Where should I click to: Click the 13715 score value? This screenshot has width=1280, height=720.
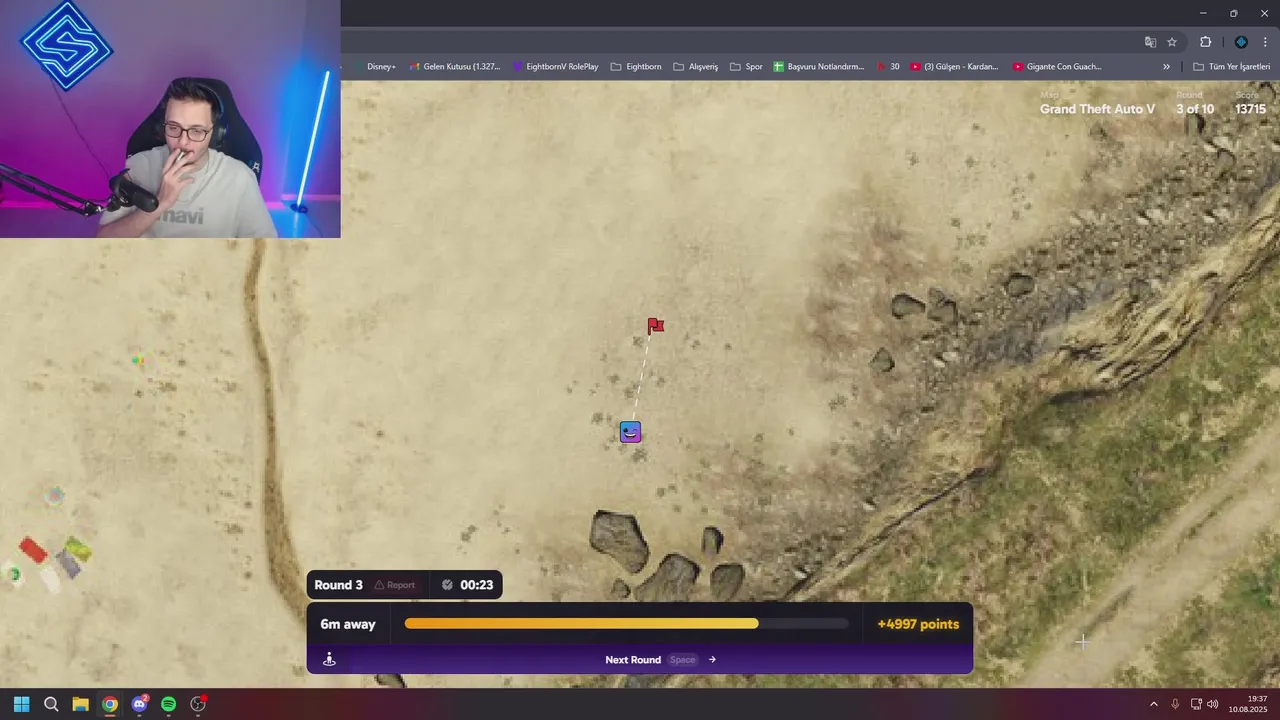point(1250,109)
